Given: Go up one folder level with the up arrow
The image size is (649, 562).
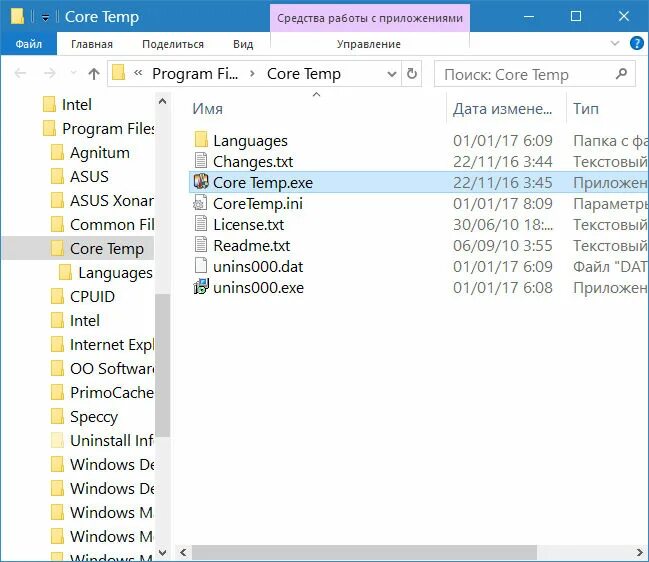Looking at the screenshot, I should point(94,74).
